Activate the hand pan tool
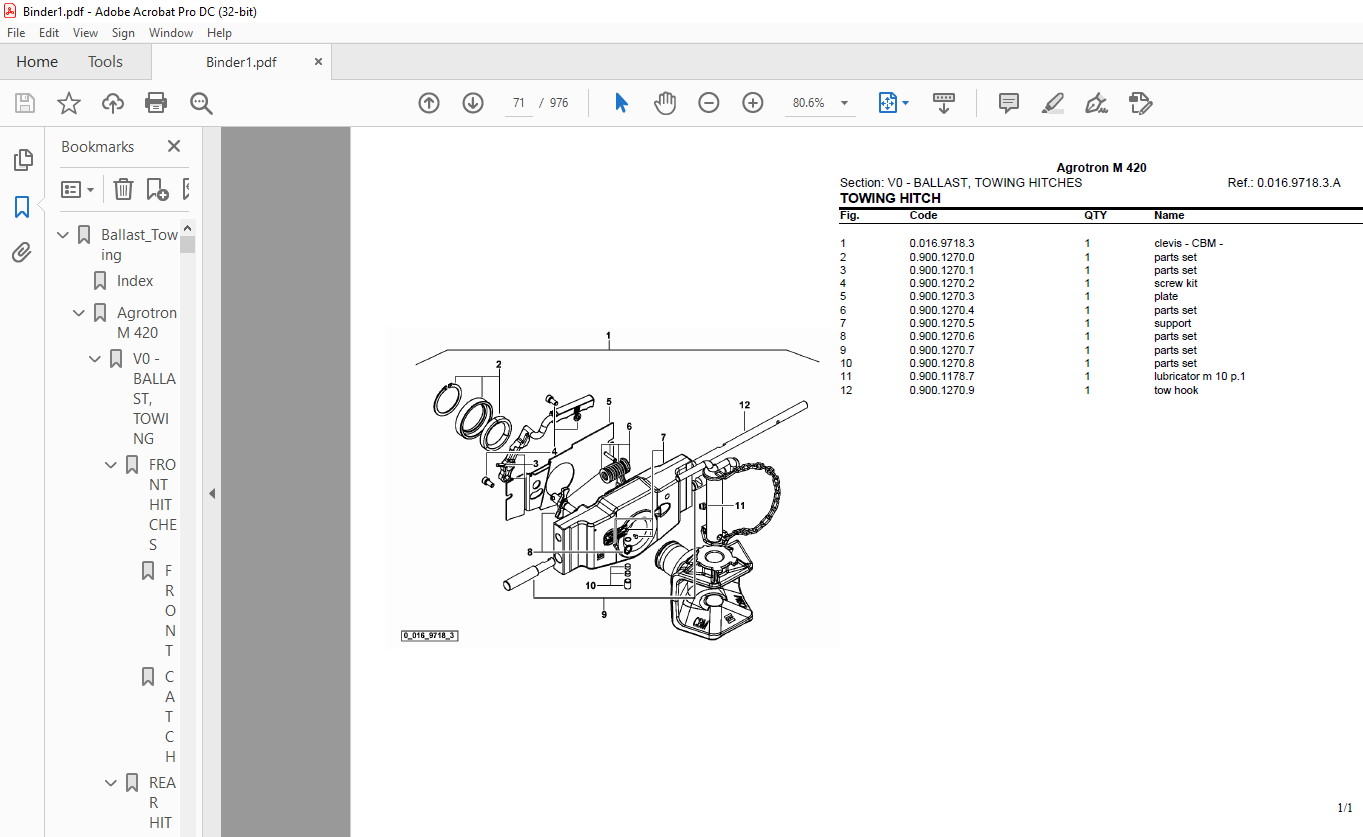 click(665, 103)
